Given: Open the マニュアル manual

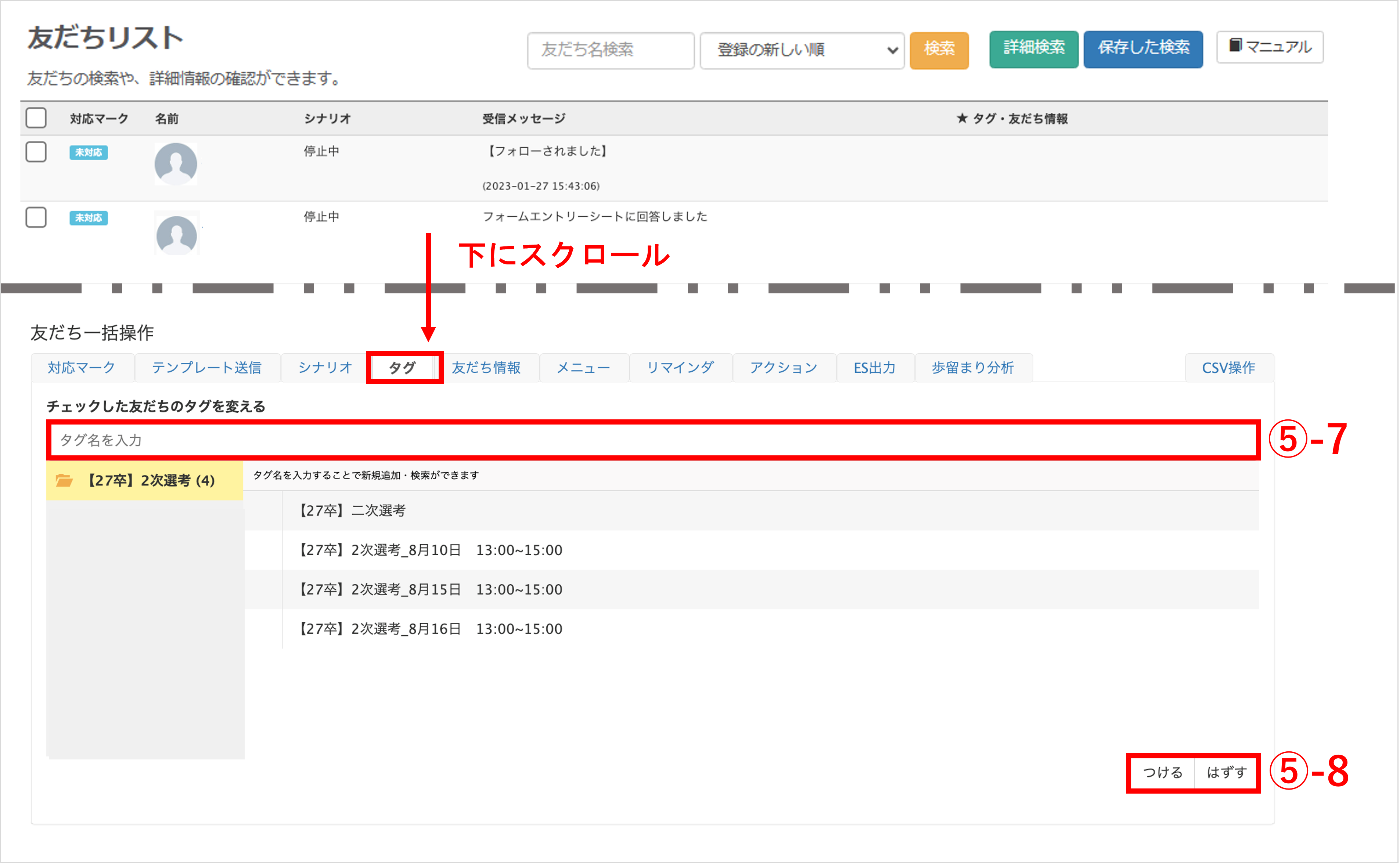Looking at the screenshot, I should [x=1270, y=47].
